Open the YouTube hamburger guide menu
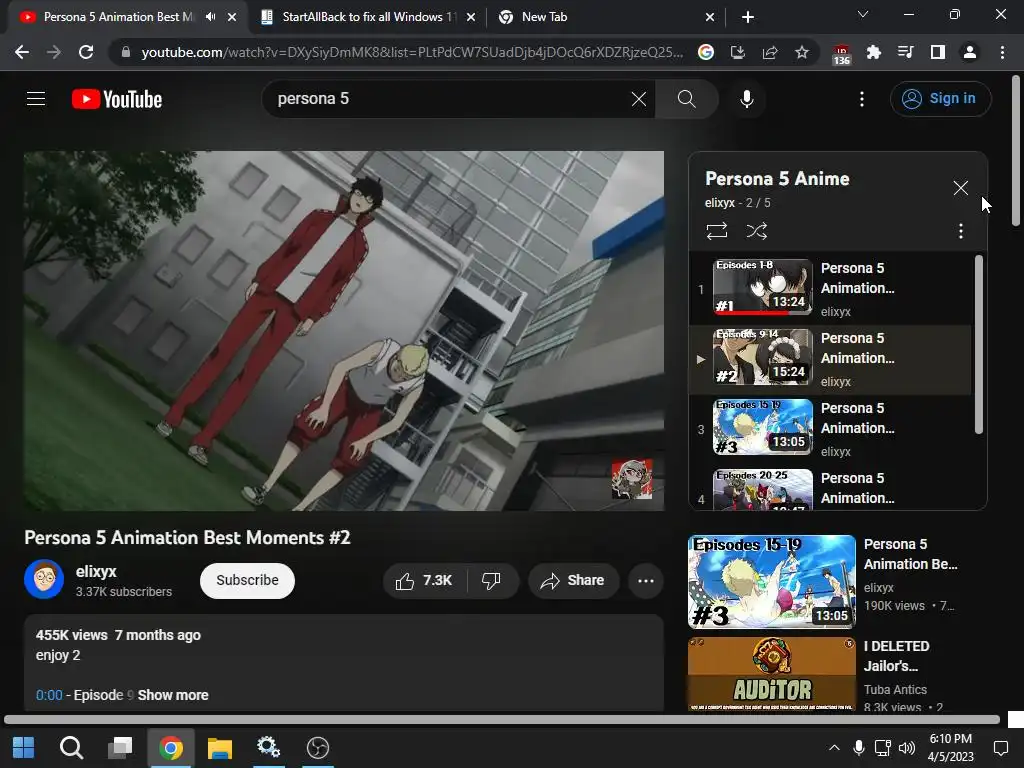Image resolution: width=1024 pixels, height=768 pixels. (36, 99)
